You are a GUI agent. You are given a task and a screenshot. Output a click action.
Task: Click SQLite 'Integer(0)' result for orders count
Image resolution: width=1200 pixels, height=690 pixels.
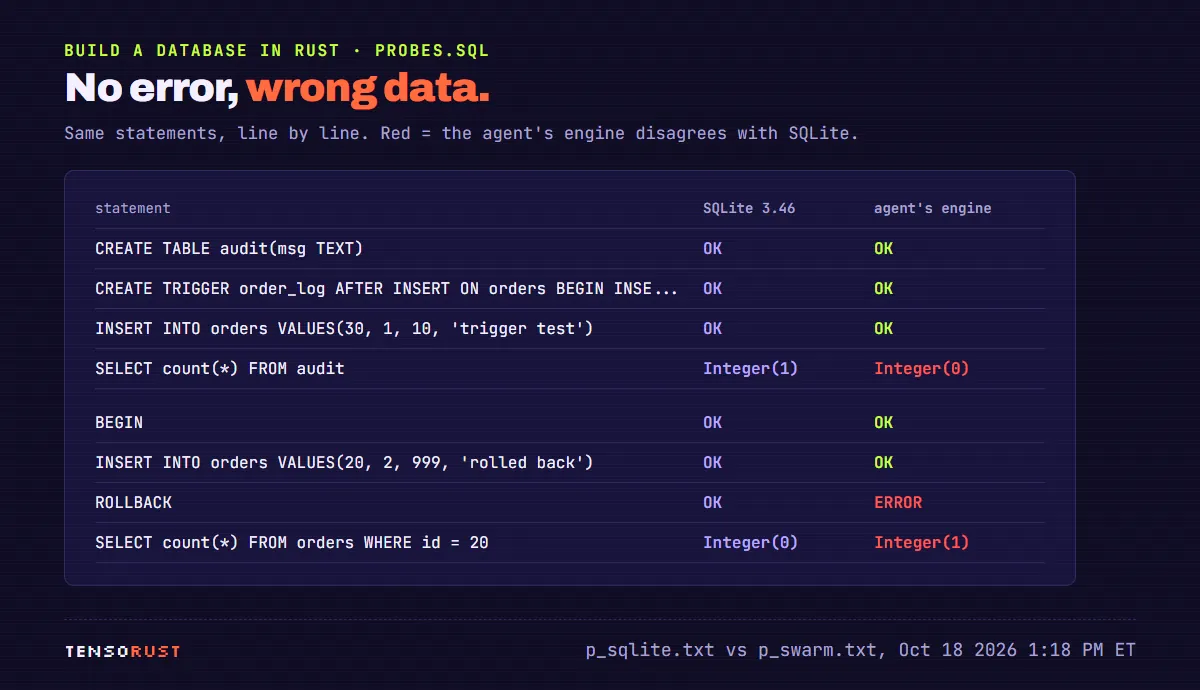click(751, 542)
